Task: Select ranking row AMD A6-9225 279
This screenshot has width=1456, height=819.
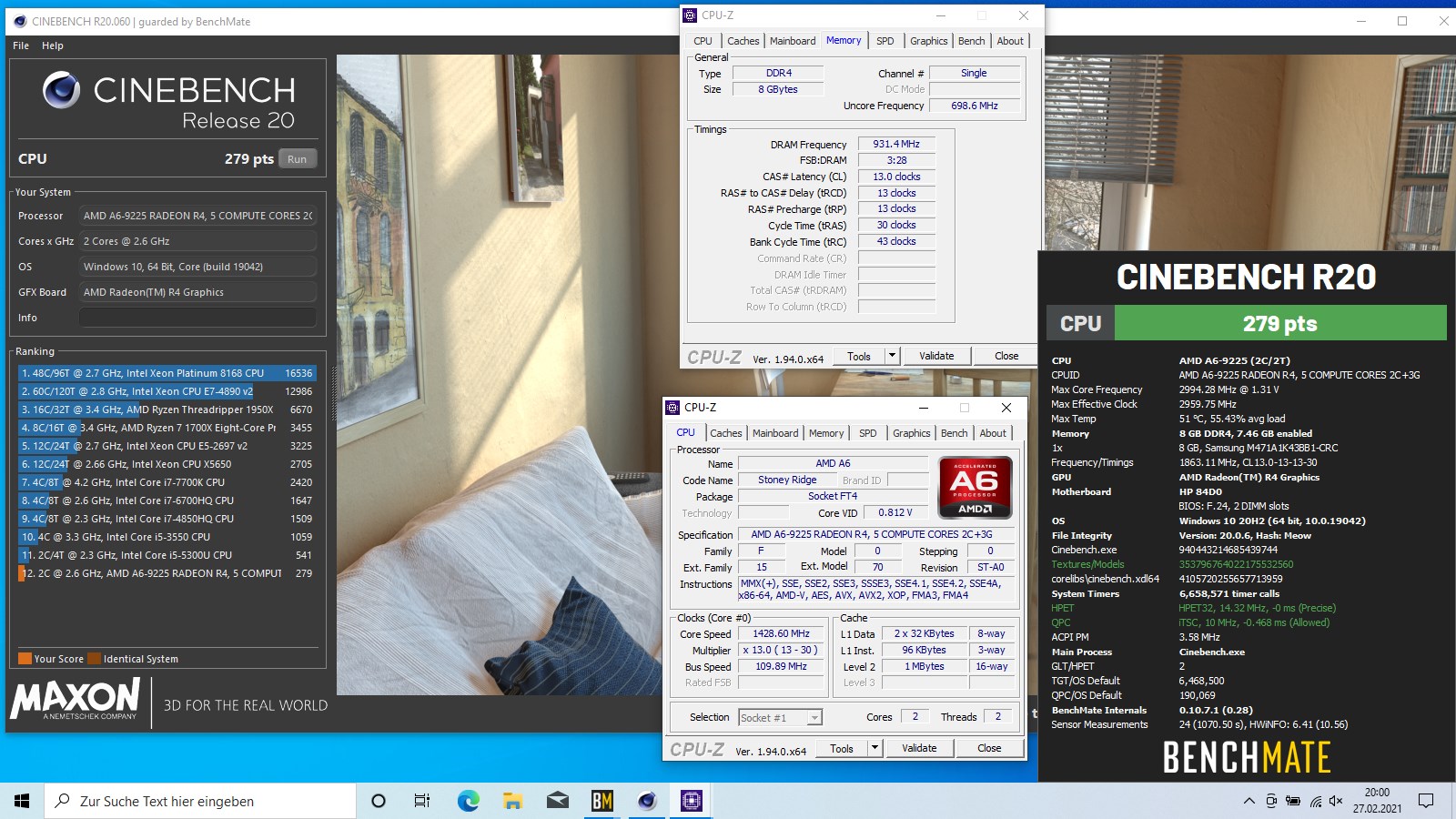Action: pyautogui.click(x=167, y=573)
